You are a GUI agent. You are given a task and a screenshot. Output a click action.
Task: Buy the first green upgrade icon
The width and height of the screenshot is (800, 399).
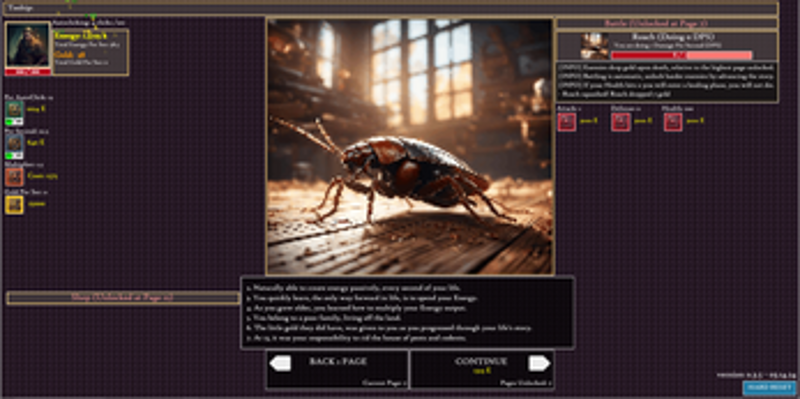tap(14, 109)
